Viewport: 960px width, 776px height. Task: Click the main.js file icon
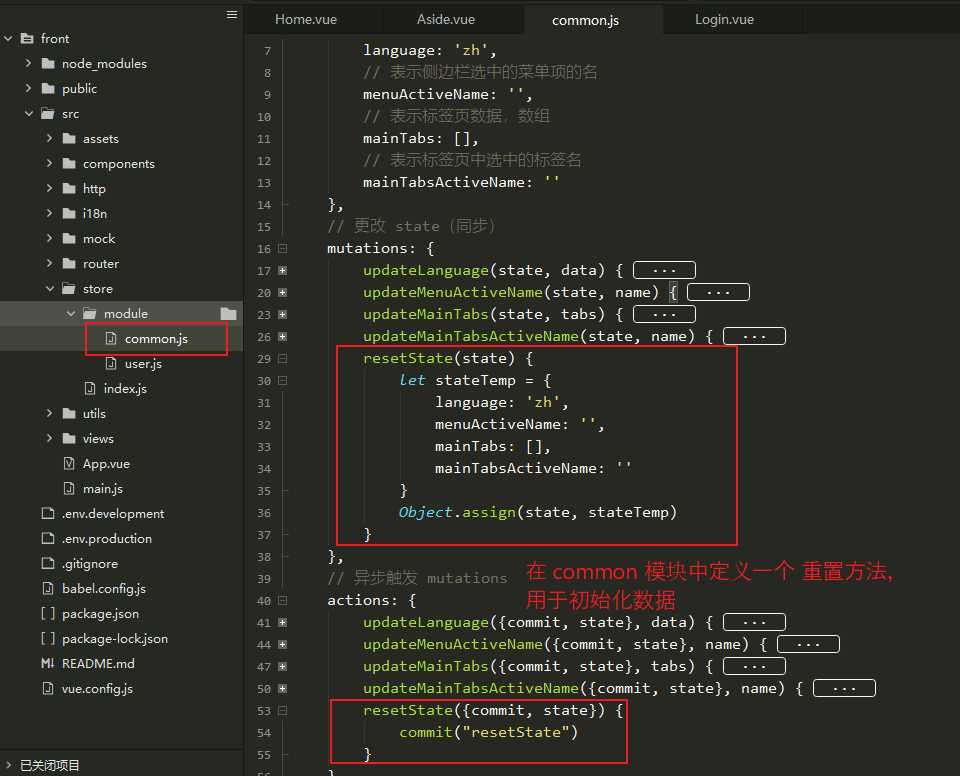[x=69, y=489]
